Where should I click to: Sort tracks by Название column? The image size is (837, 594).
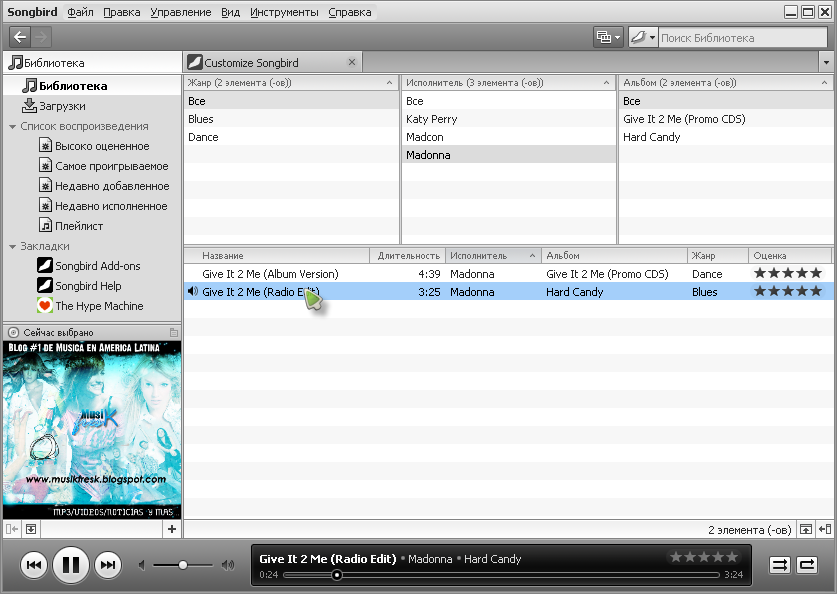pos(277,256)
